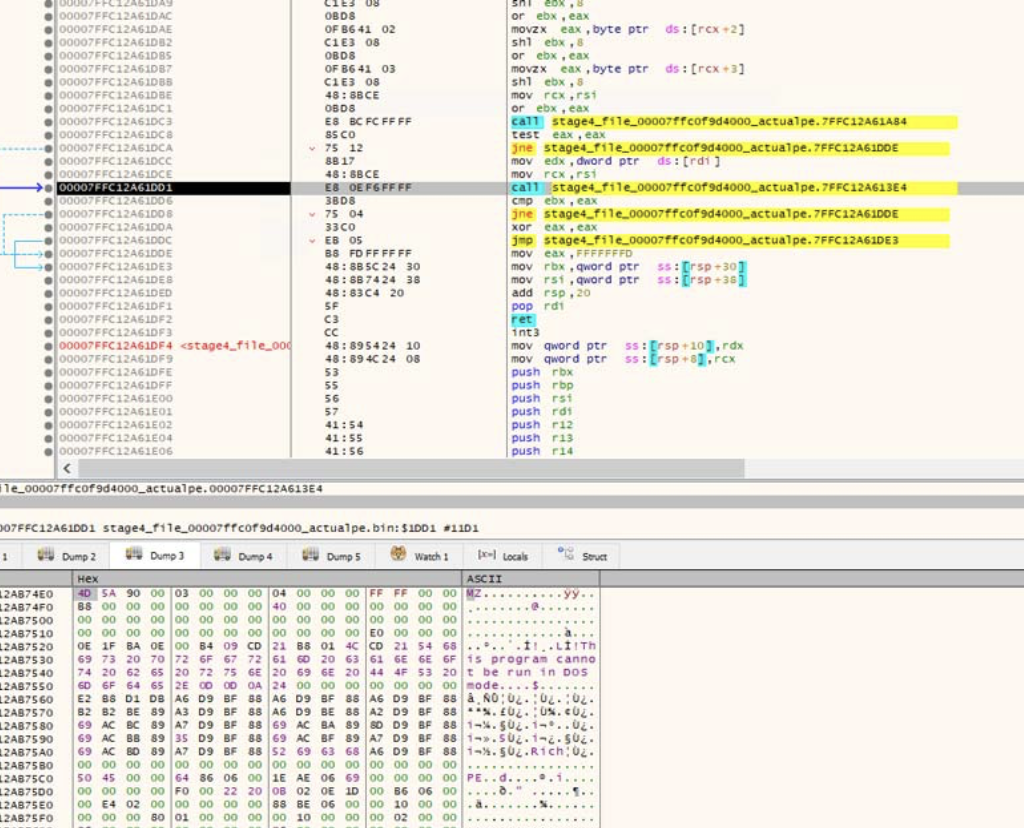Image resolution: width=1024 pixels, height=828 pixels.
Task: Select the Dump 3 tab
Action: coord(155,556)
